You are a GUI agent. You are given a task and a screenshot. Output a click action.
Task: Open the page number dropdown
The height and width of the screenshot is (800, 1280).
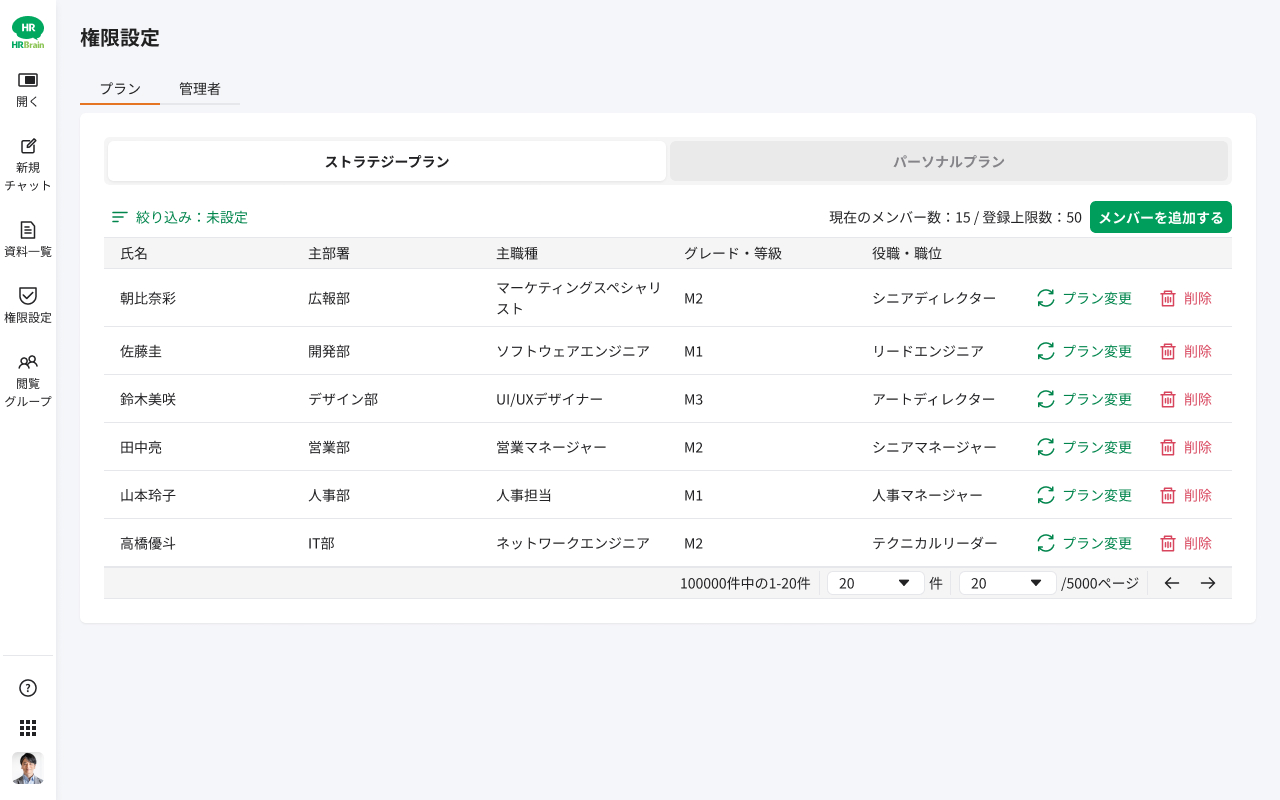click(1007, 583)
